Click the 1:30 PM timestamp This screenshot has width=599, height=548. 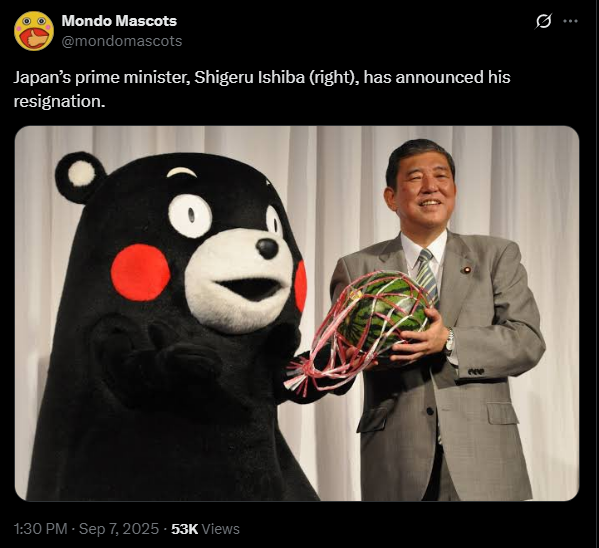coord(40,529)
